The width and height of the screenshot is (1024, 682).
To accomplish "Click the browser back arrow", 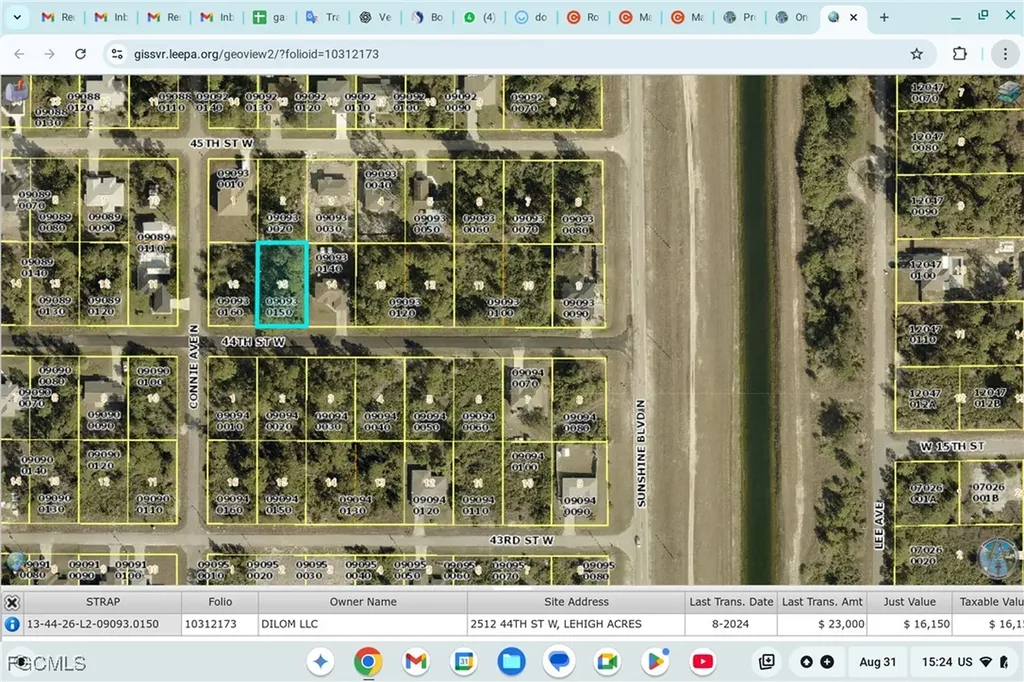I will pyautogui.click(x=20, y=54).
